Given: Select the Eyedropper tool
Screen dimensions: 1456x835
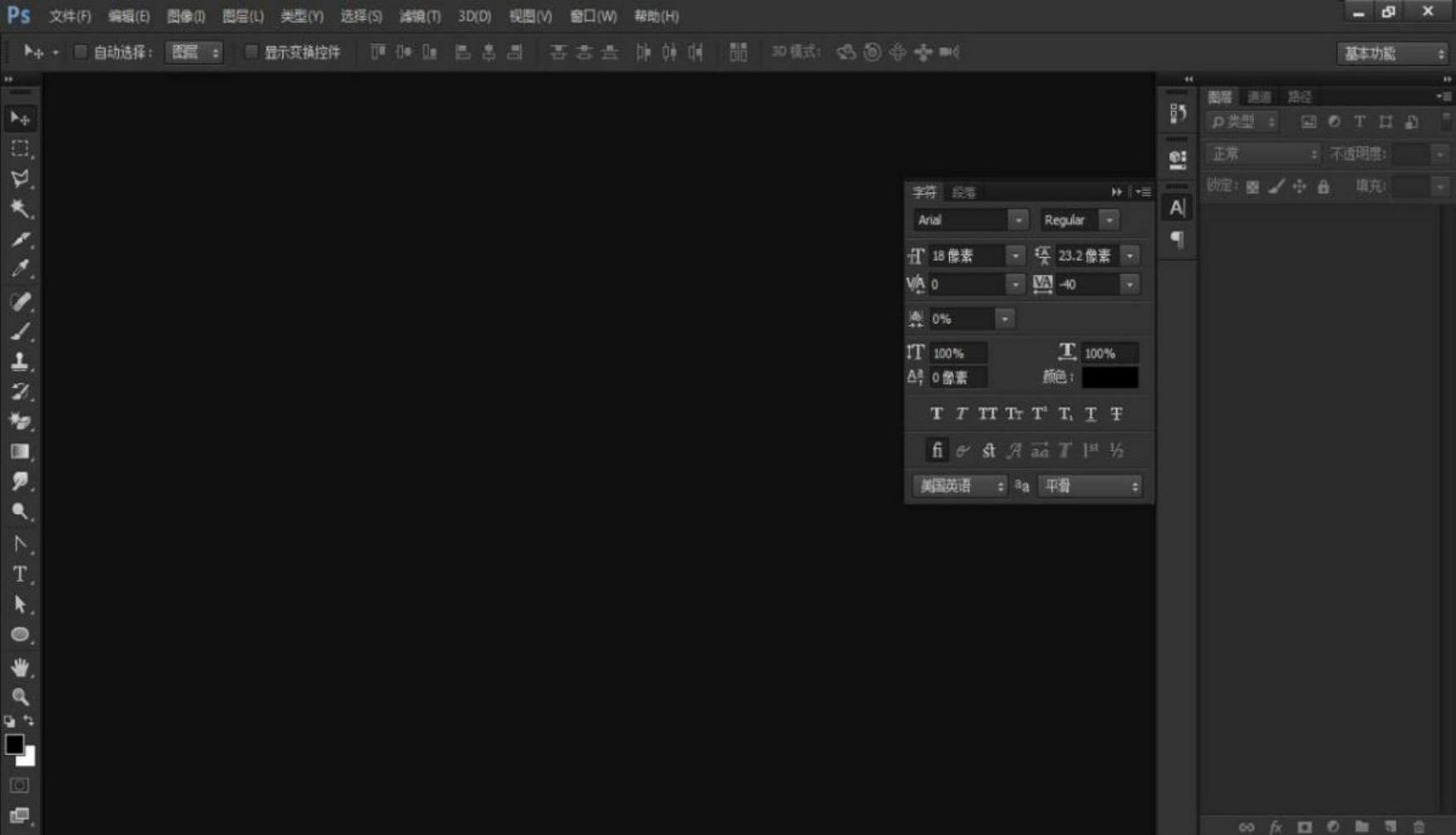Looking at the screenshot, I should (20, 268).
